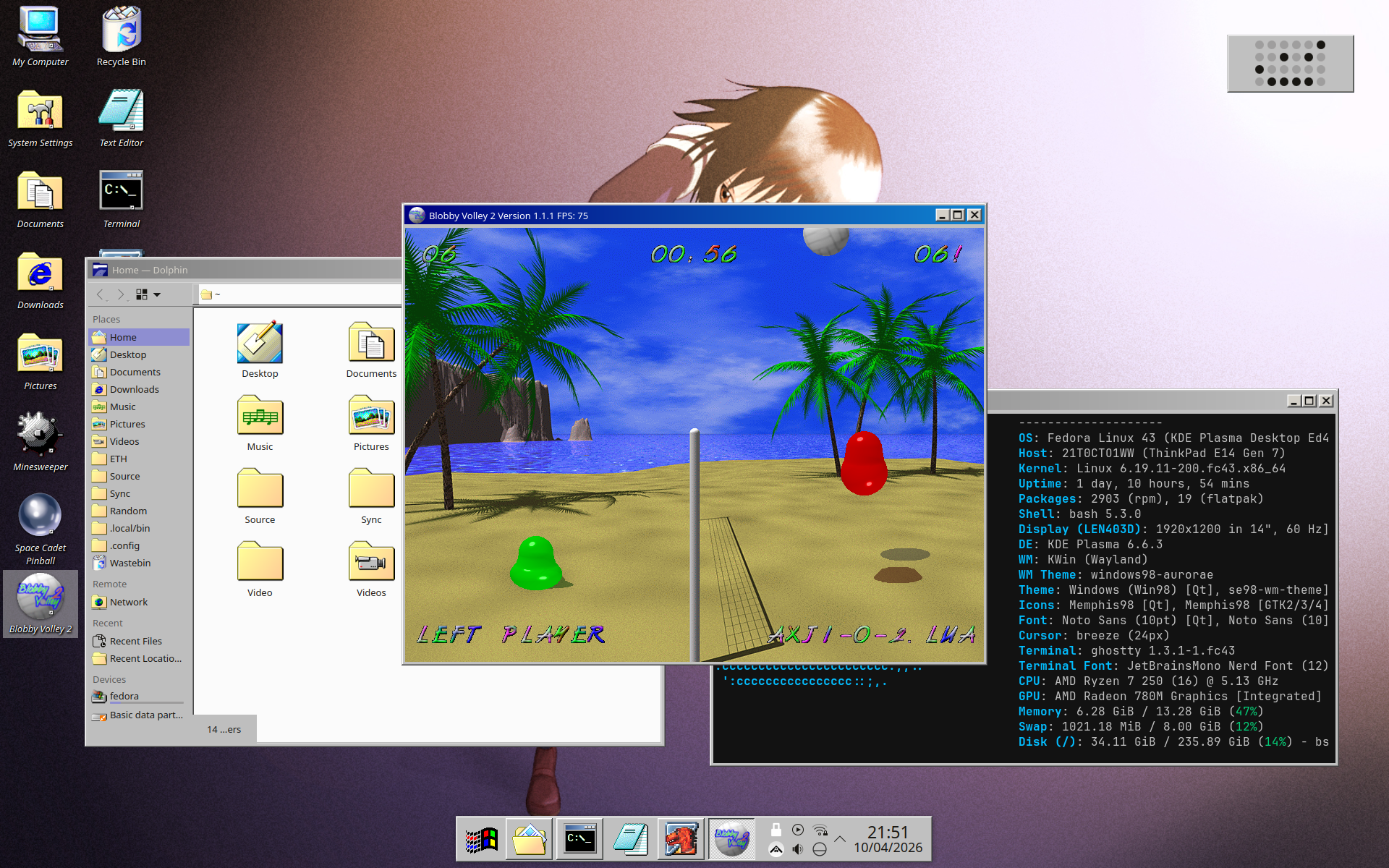Open Recent Files in Dolphin sidebar
Viewport: 1389px width, 868px height.
[135, 641]
